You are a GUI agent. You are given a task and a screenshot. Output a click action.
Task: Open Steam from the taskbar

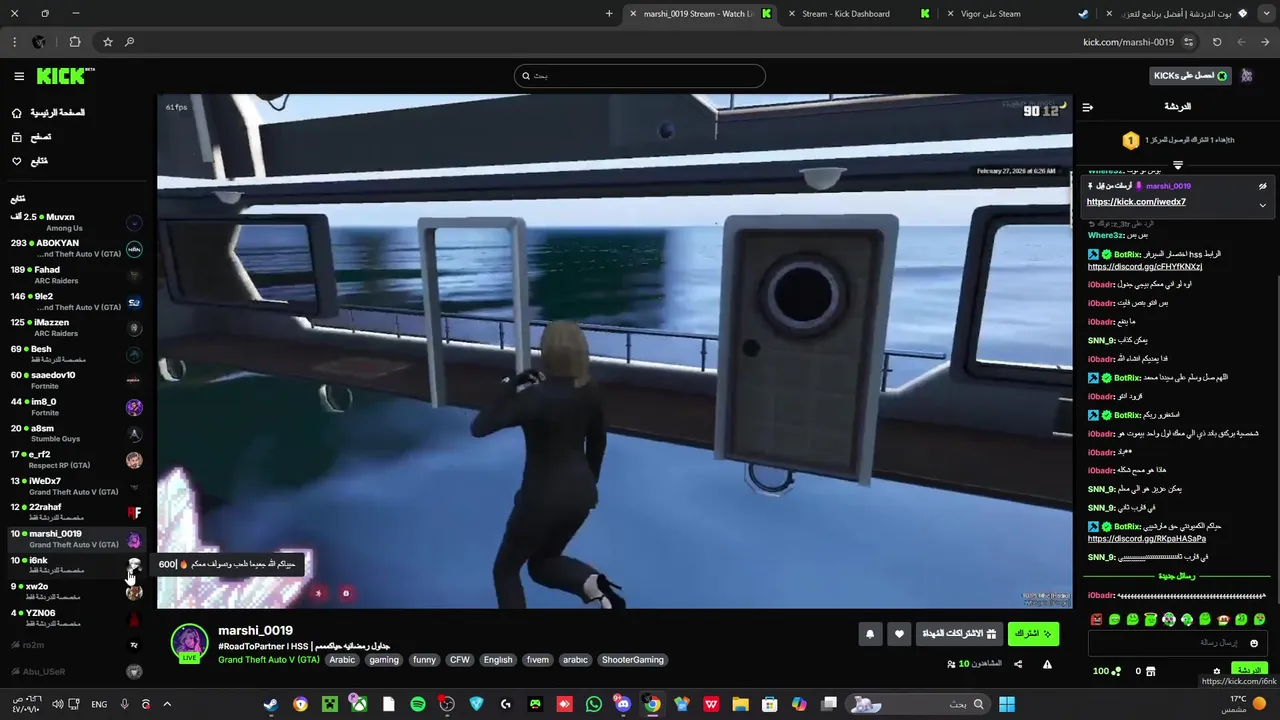click(271, 704)
